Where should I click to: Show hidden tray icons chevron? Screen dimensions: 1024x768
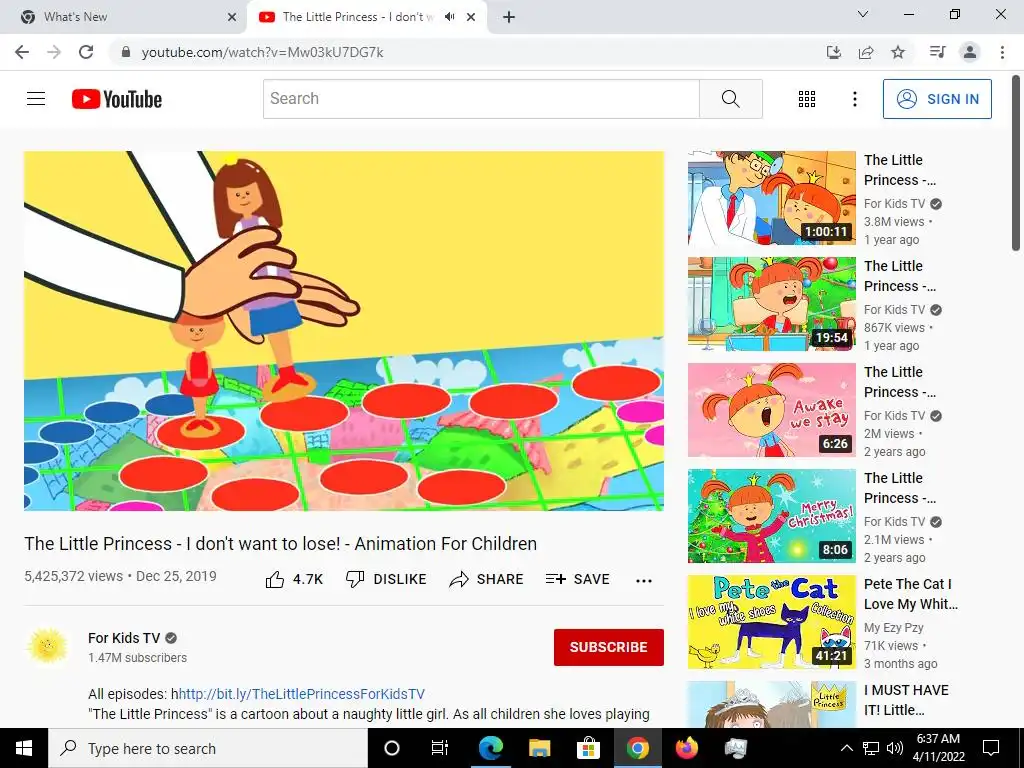coord(846,748)
